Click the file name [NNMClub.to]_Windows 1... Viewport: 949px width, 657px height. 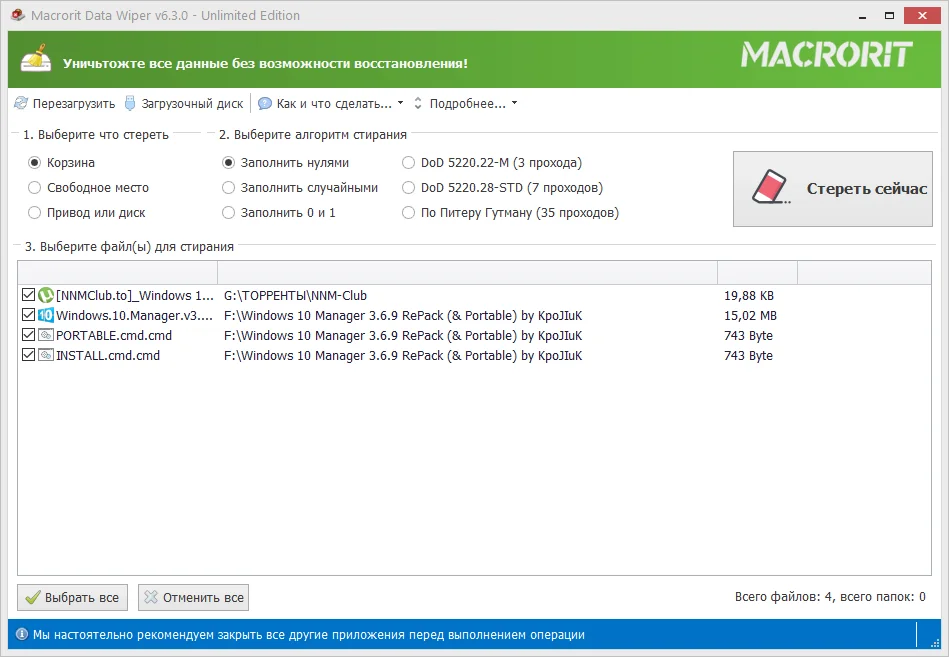134,296
